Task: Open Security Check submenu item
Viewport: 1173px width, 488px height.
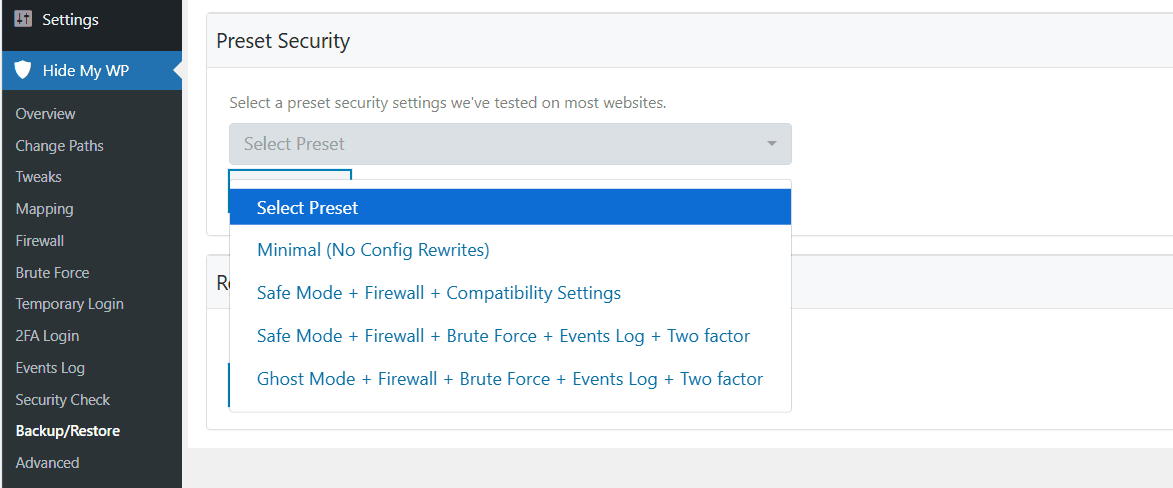Action: pyautogui.click(x=63, y=400)
